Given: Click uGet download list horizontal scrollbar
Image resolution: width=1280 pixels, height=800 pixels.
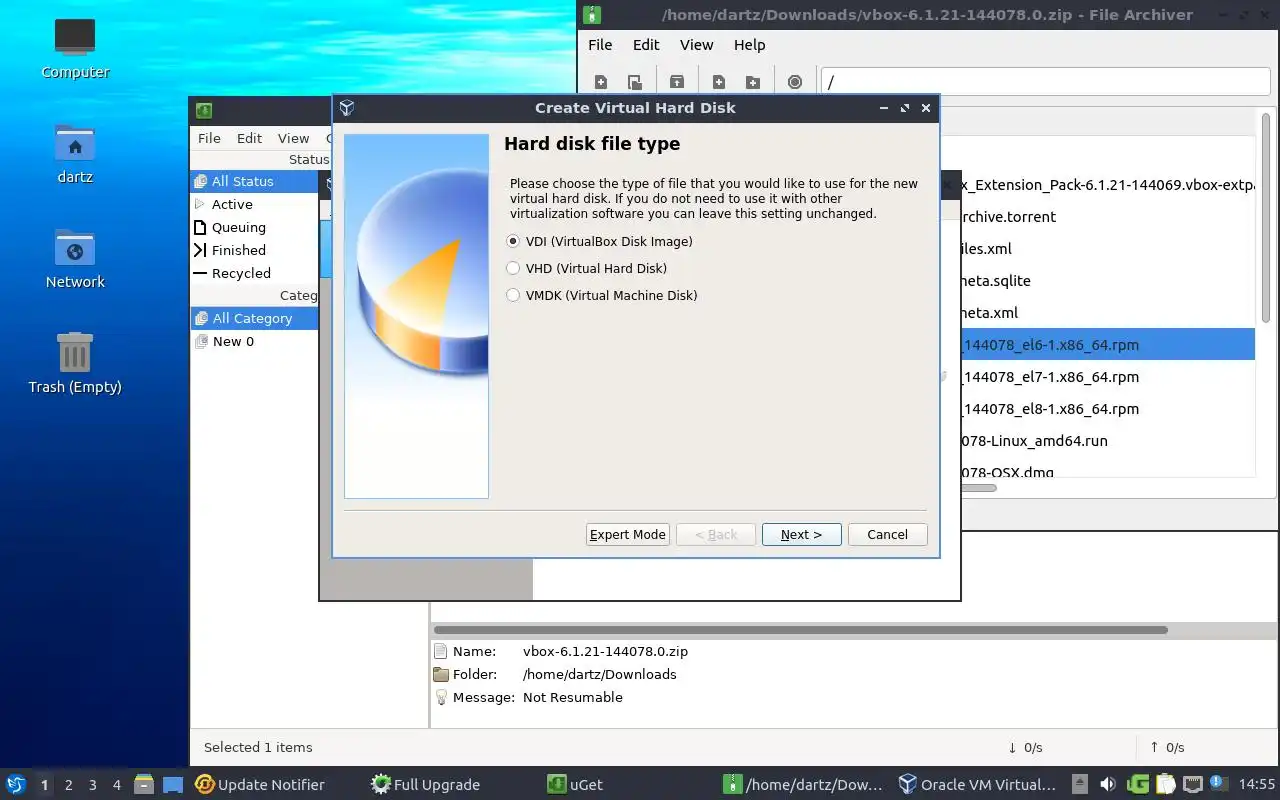Looking at the screenshot, I should tap(801, 630).
